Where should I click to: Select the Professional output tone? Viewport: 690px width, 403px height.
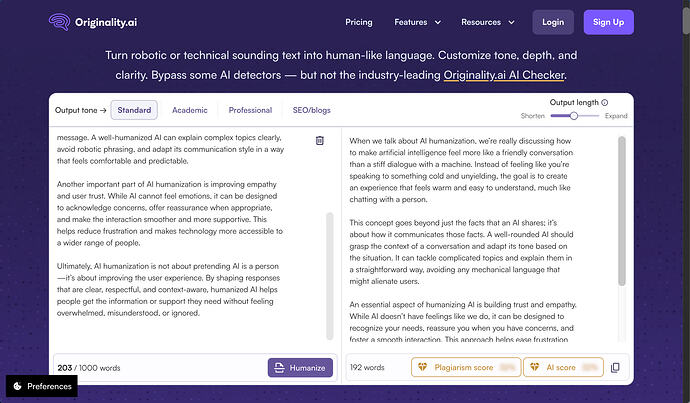[250, 110]
